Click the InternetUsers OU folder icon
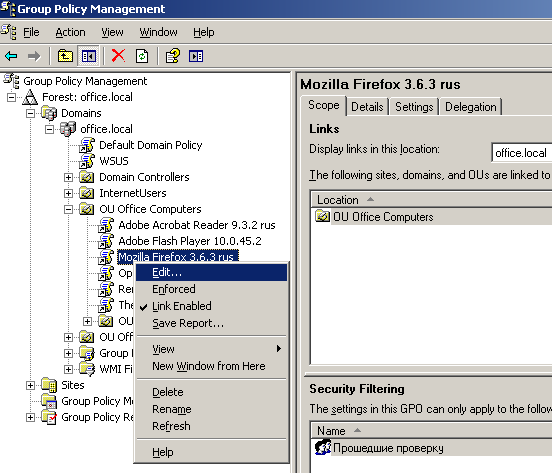Screen dimensions: 552x473 click(87, 193)
